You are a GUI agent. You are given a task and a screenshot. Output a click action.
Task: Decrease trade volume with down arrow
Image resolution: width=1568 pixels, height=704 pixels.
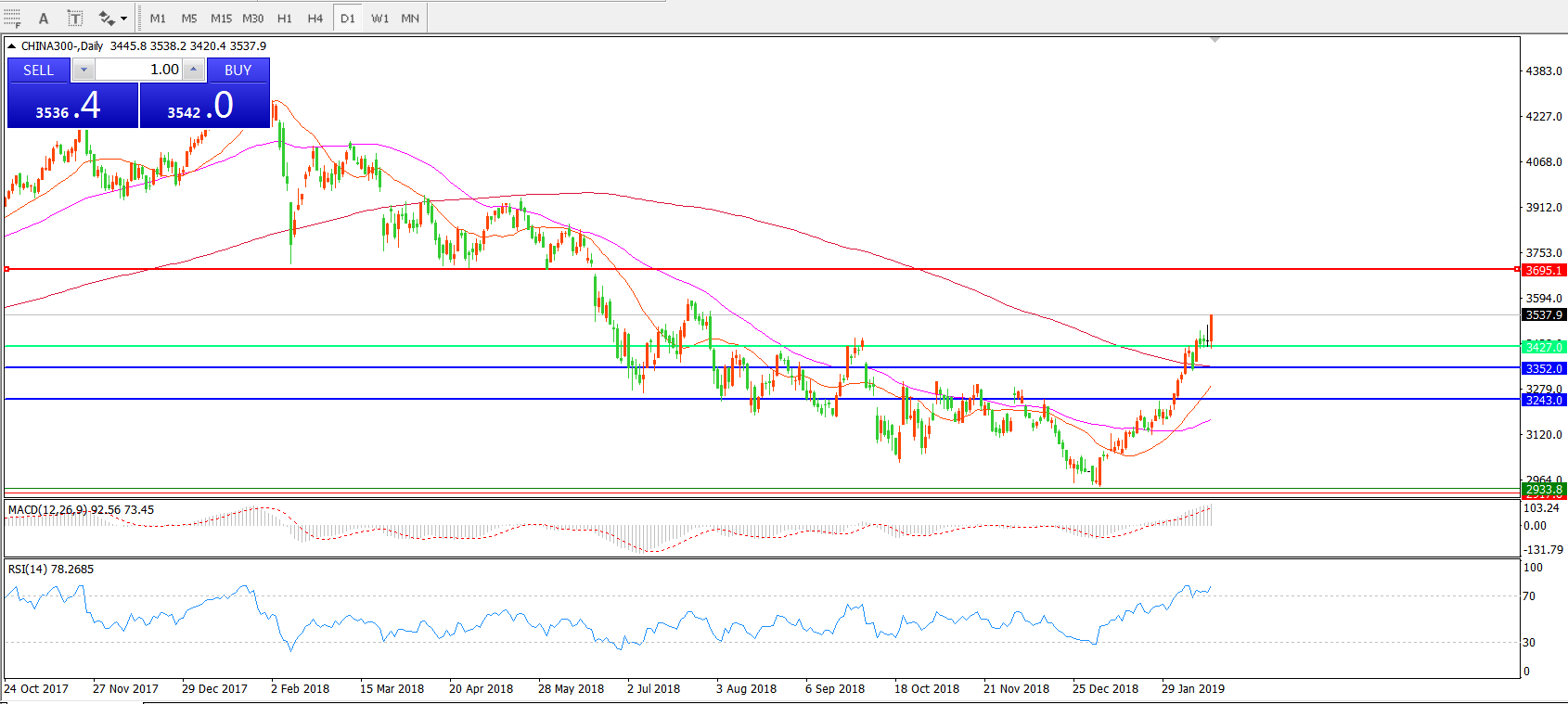pyautogui.click(x=84, y=70)
